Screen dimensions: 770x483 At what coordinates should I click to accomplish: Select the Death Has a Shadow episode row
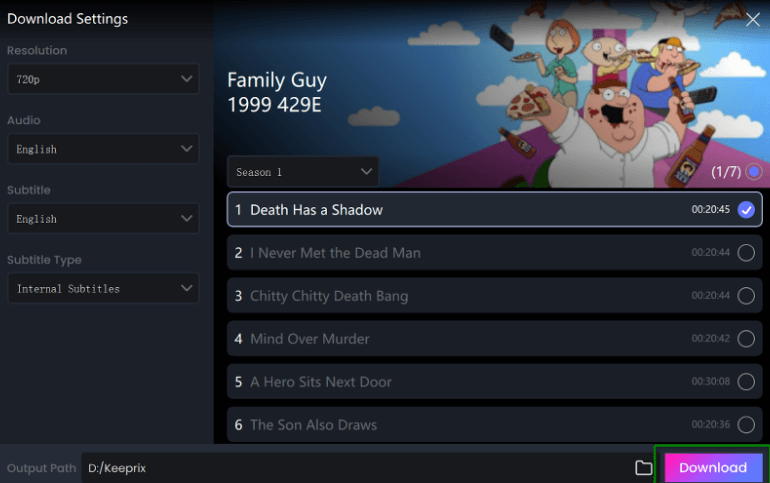tap(495, 210)
